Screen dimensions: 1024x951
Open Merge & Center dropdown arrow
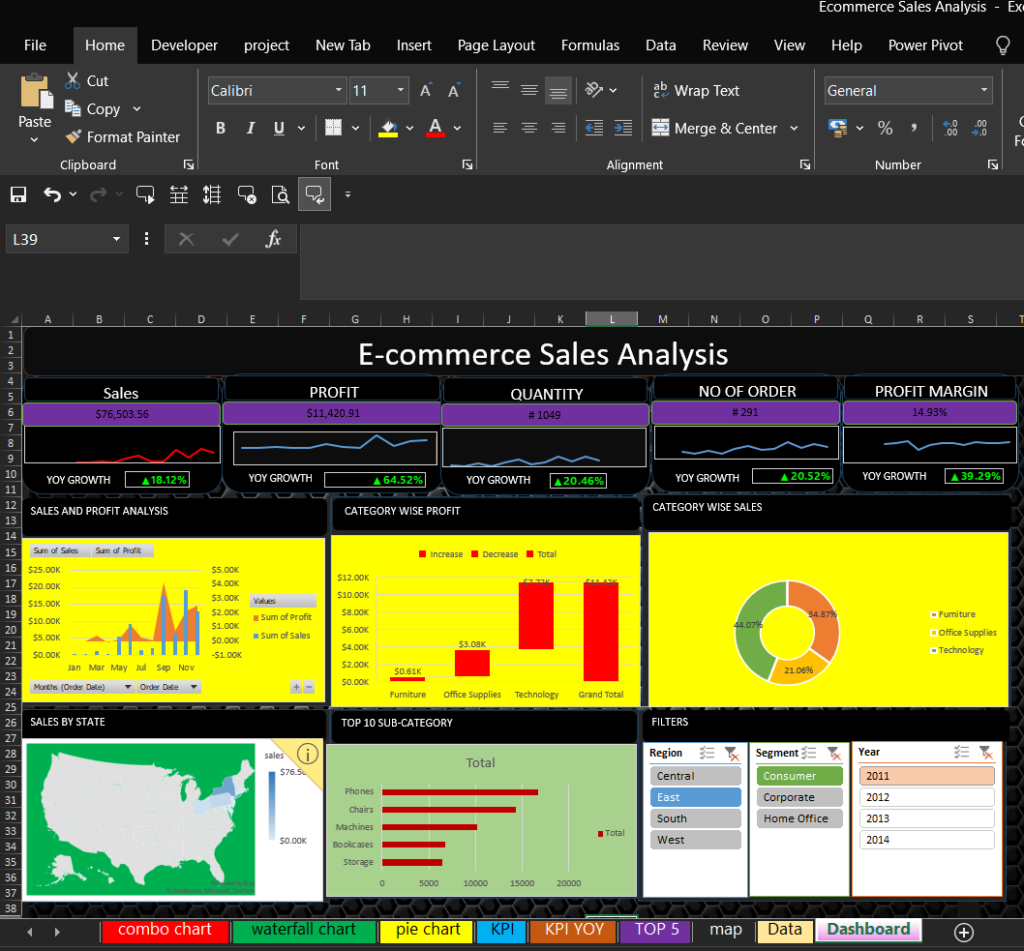coord(794,128)
